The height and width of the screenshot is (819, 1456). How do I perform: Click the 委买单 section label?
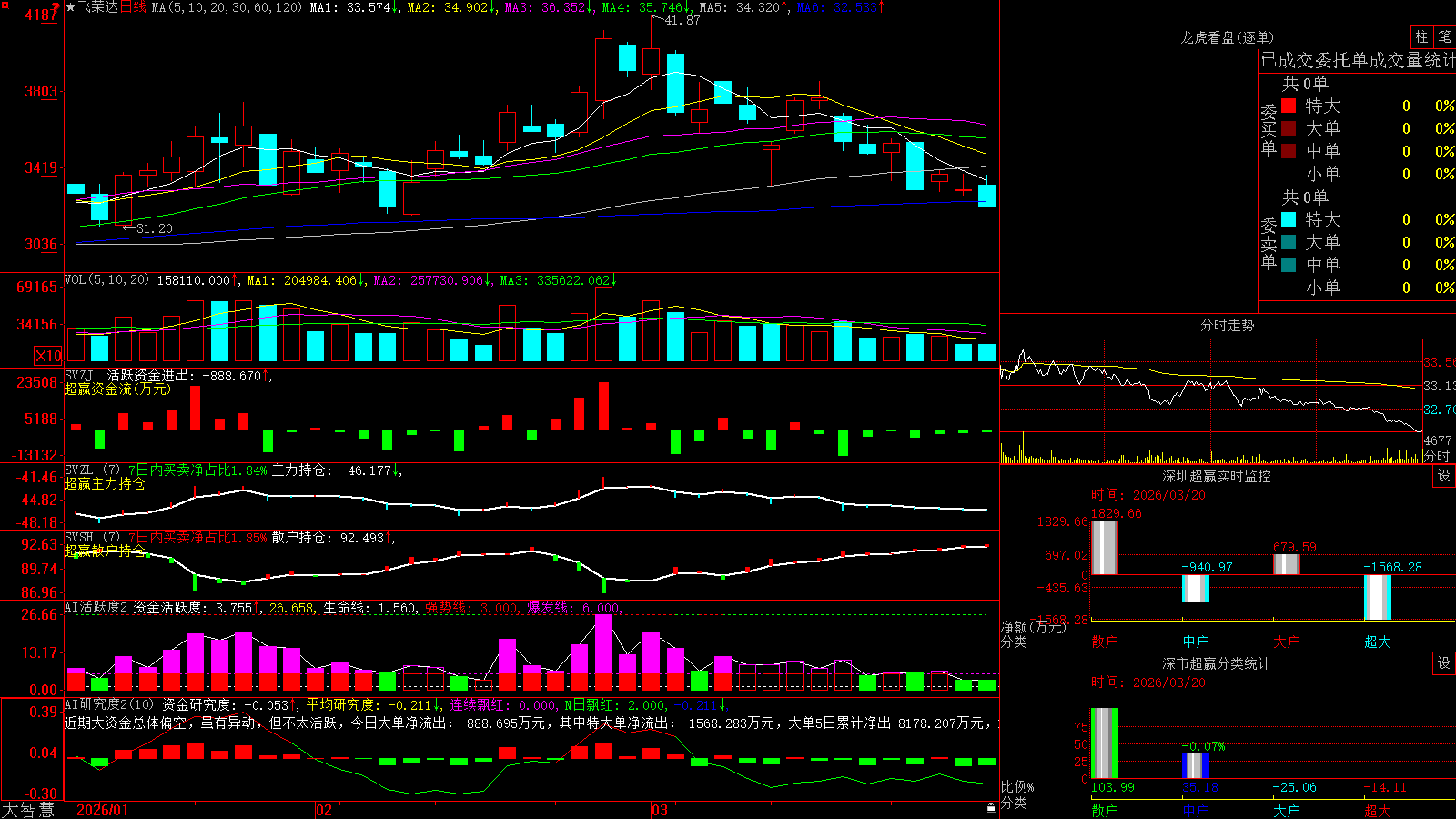coord(1269,129)
